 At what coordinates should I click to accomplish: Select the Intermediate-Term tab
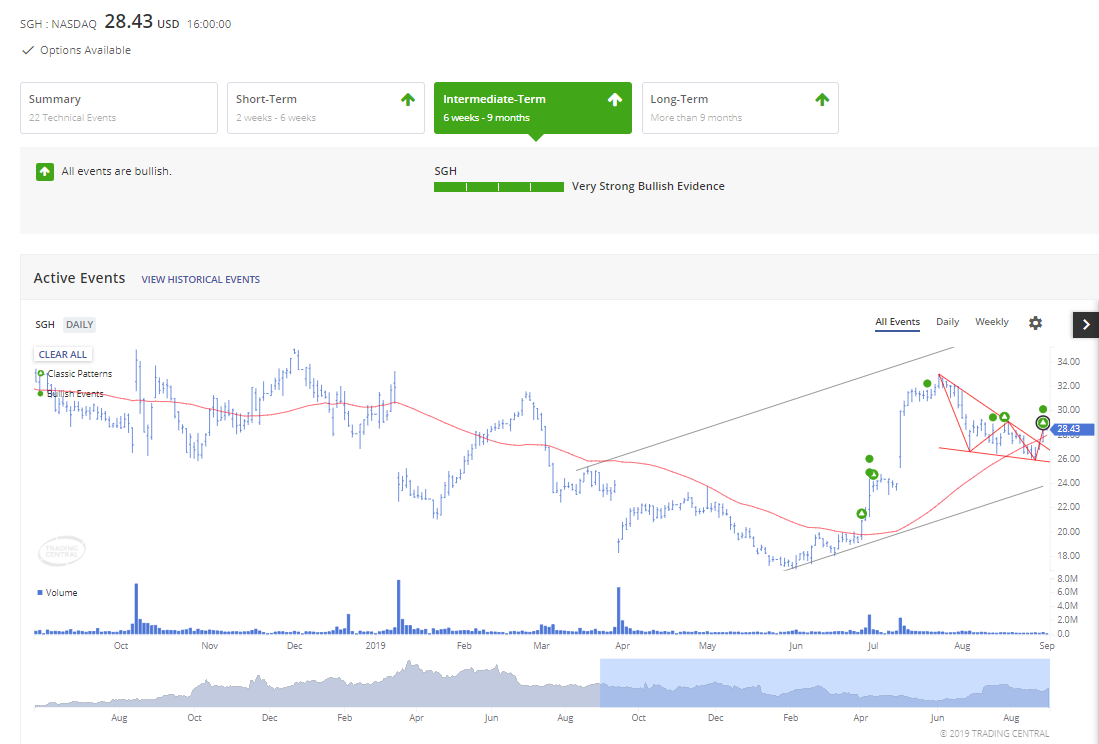533,108
